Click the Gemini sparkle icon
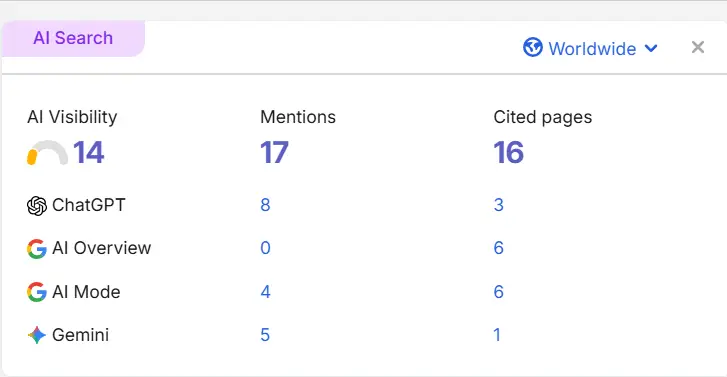Viewport: 727px width, 377px height. (37, 335)
